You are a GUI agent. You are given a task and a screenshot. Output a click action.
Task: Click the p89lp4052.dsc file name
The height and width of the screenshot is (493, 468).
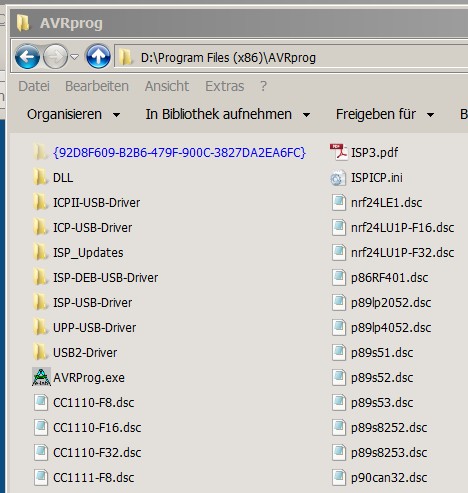point(391,328)
